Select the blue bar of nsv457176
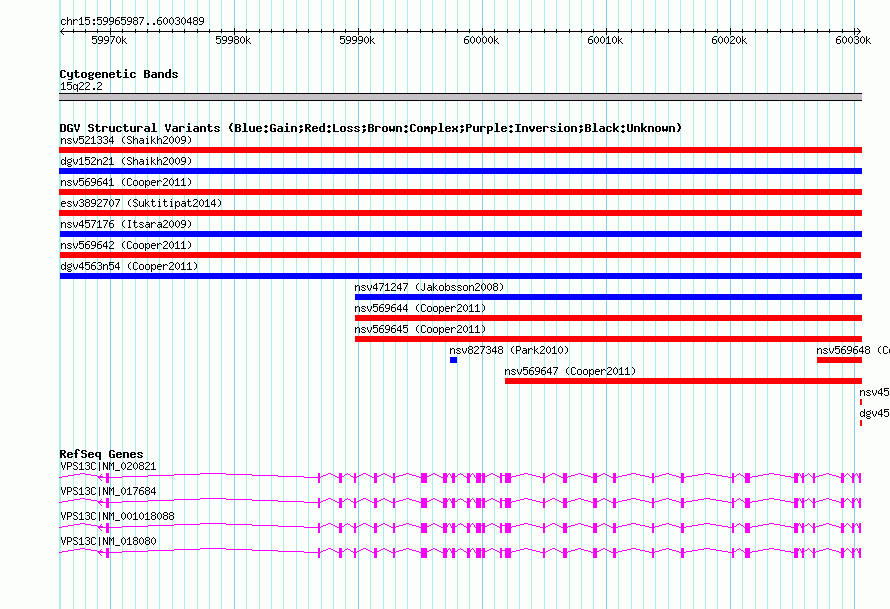Image resolution: width=890 pixels, height=609 pixels. pyautogui.click(x=460, y=234)
